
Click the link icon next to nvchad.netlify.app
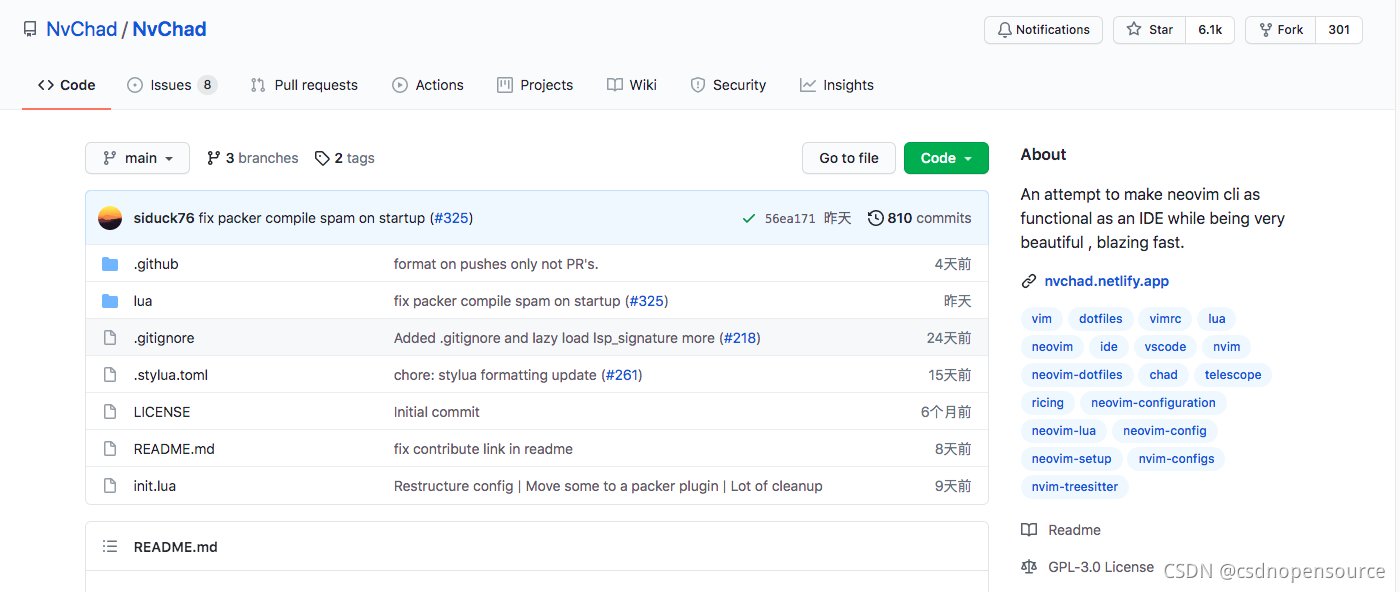click(x=1028, y=282)
